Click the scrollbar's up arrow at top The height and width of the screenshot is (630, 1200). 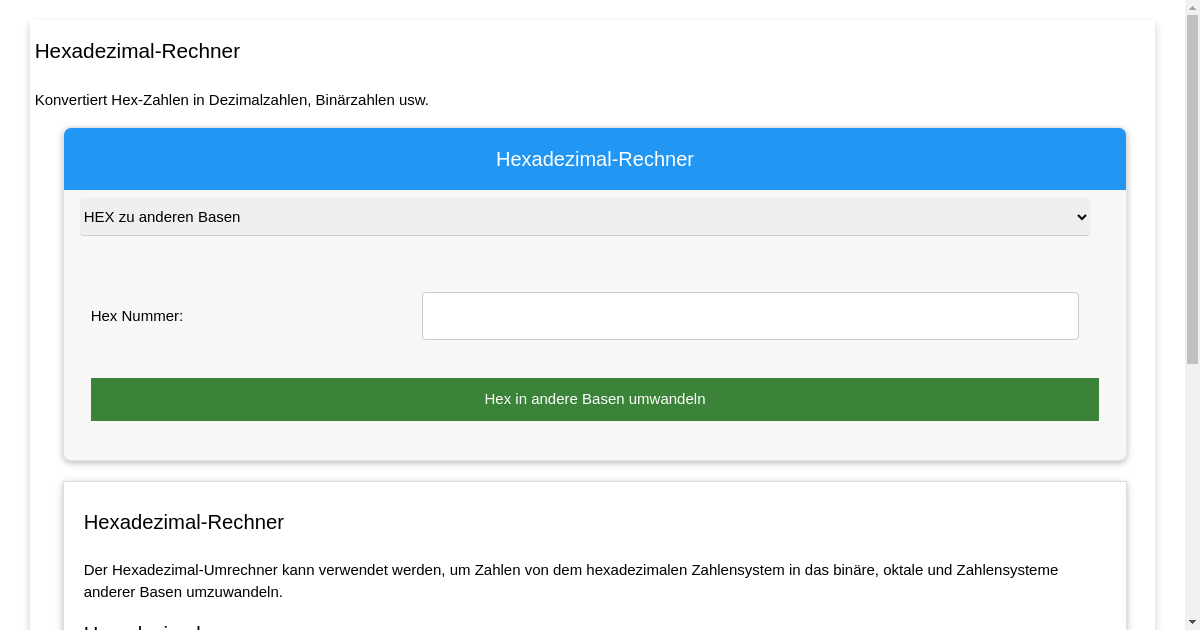point(1192,7)
